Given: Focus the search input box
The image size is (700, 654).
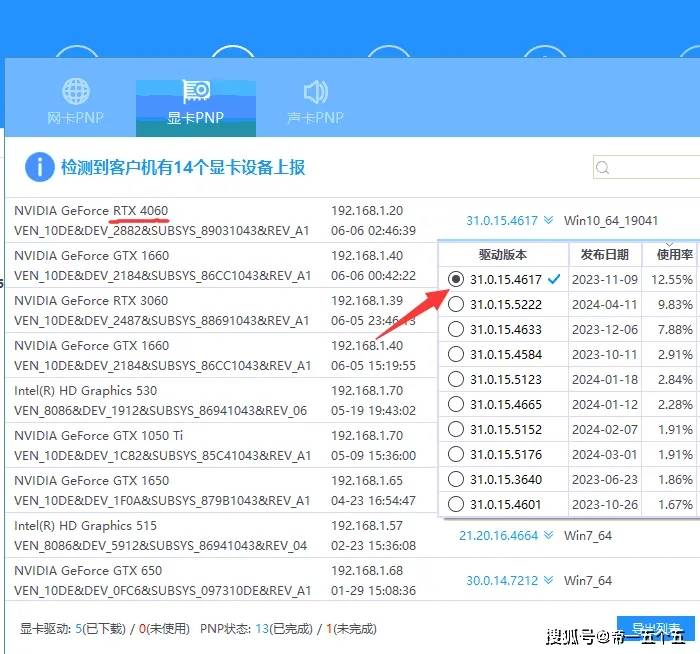Looking at the screenshot, I should [646, 167].
